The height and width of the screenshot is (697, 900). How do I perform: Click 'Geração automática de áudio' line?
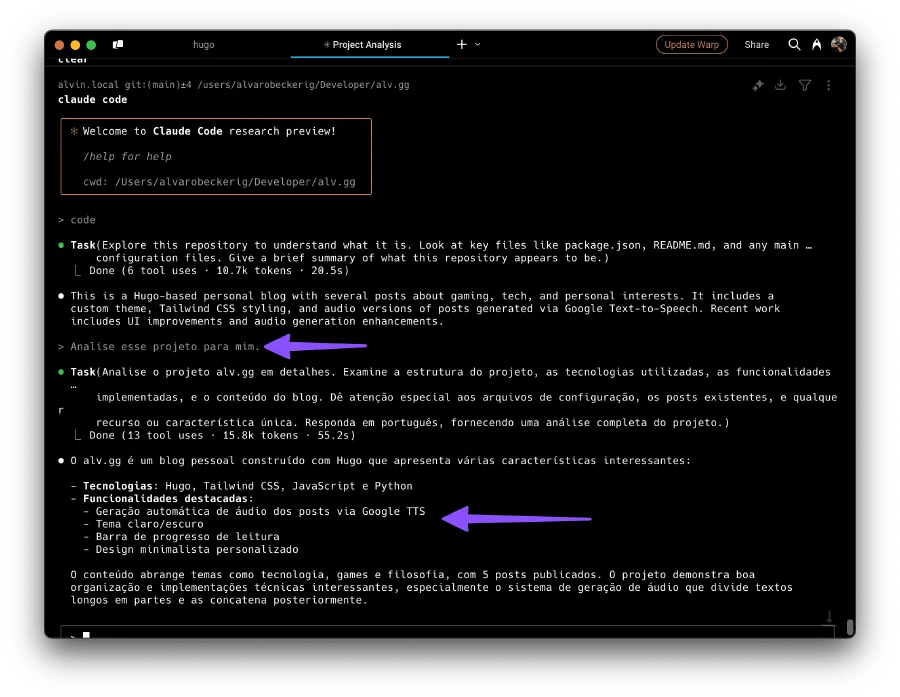click(x=260, y=511)
